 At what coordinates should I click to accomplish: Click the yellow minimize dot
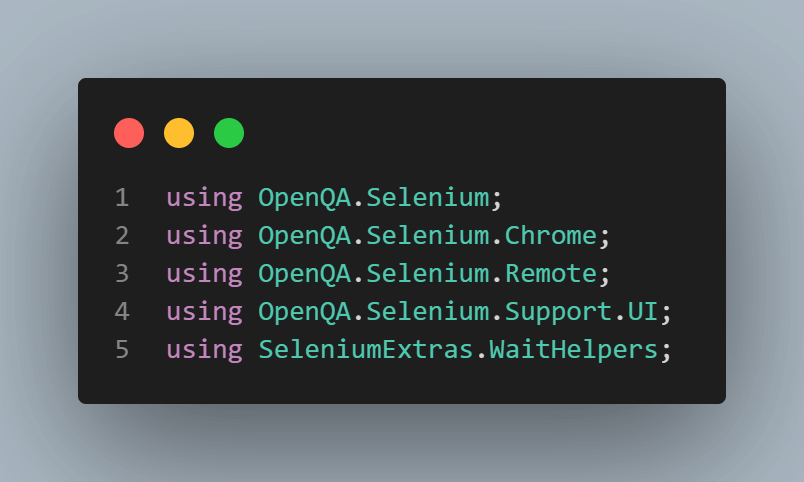[x=179, y=133]
